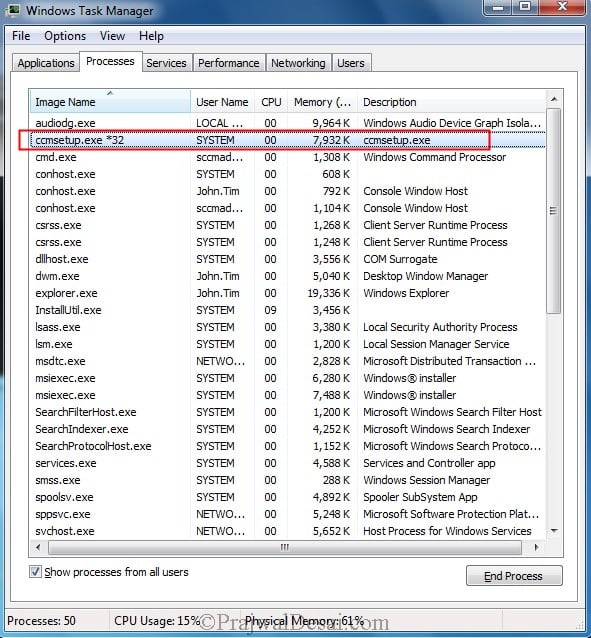The image size is (591, 638).
Task: Click the horizontal scrollbar thumb
Action: pyautogui.click(x=285, y=547)
